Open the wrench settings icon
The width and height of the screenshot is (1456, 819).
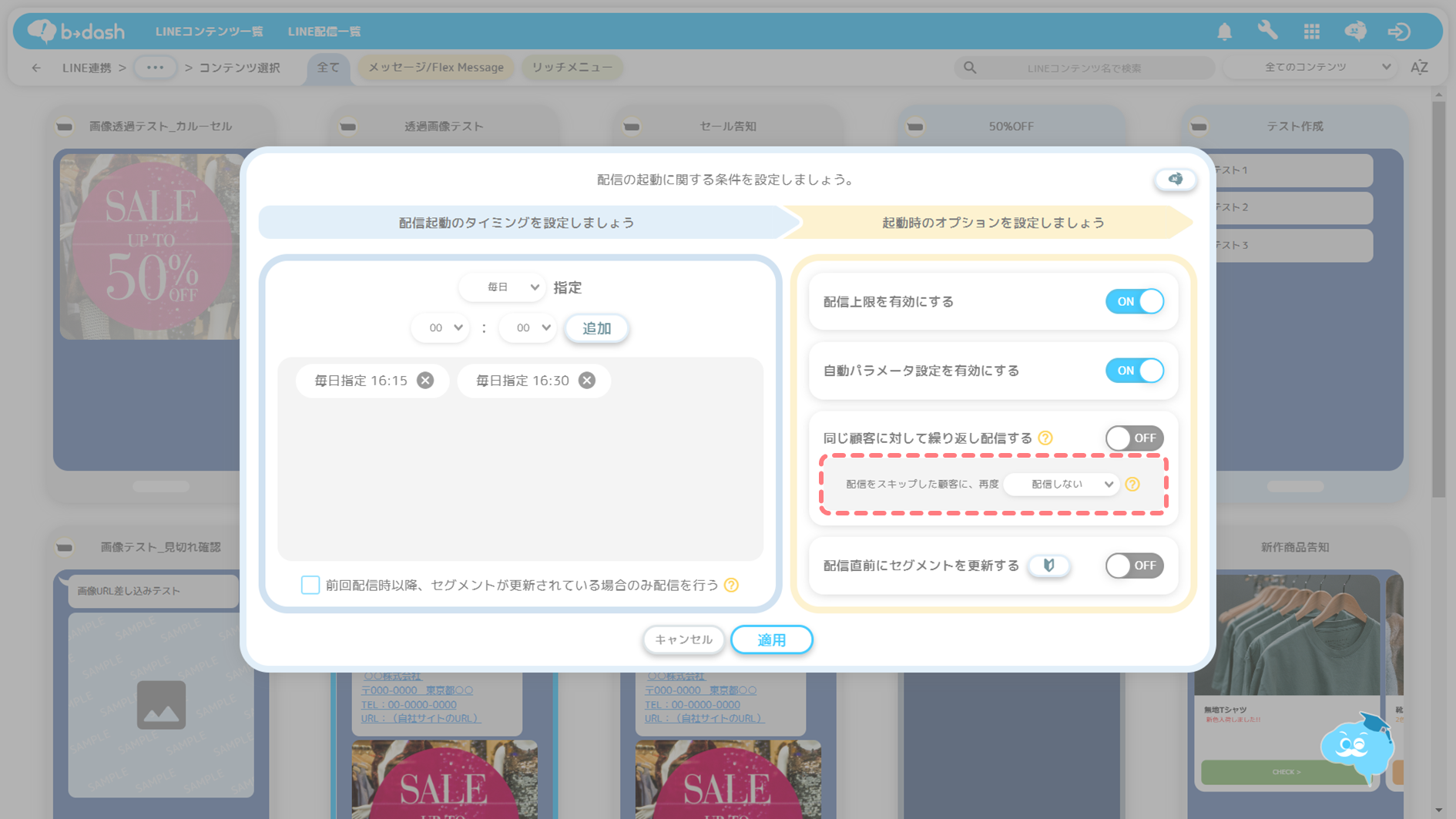(1268, 31)
